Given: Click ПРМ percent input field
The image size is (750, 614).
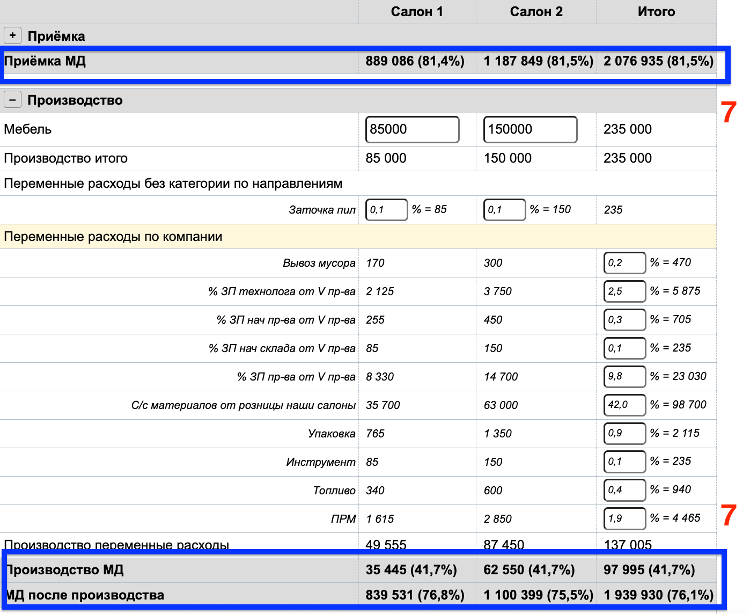Looking at the screenshot, I should point(623,519).
